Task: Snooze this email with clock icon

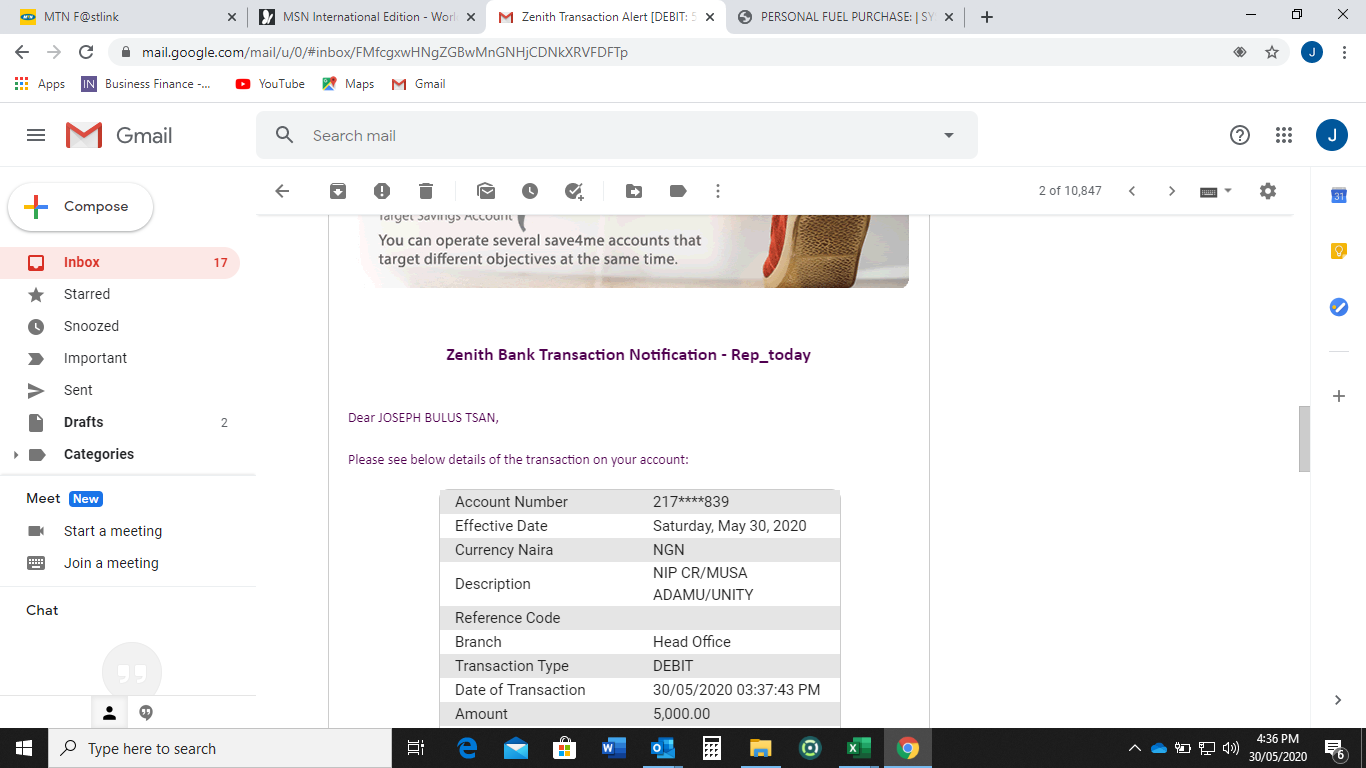Action: click(x=530, y=191)
